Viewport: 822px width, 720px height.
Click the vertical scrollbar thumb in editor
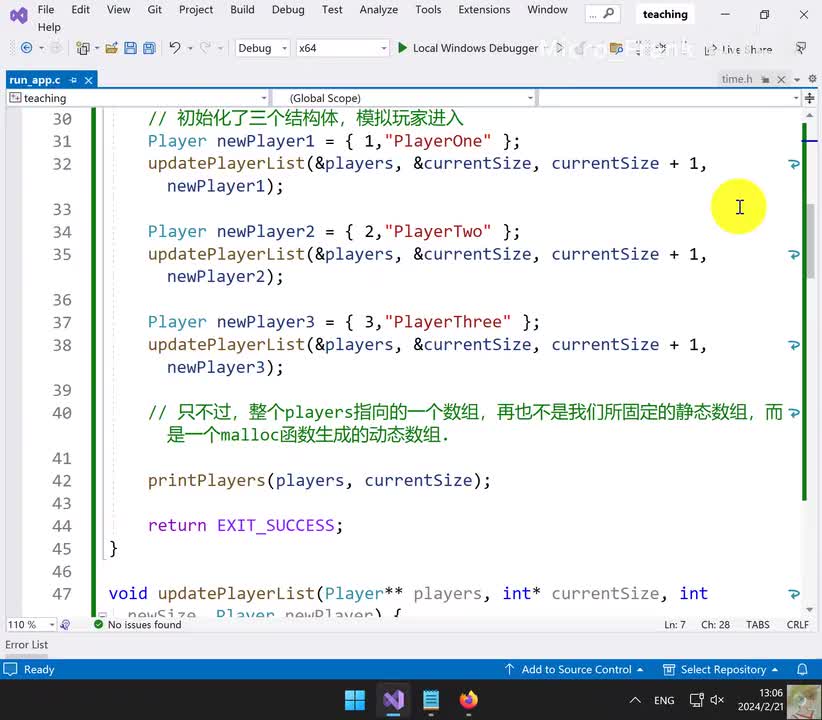[x=810, y=241]
